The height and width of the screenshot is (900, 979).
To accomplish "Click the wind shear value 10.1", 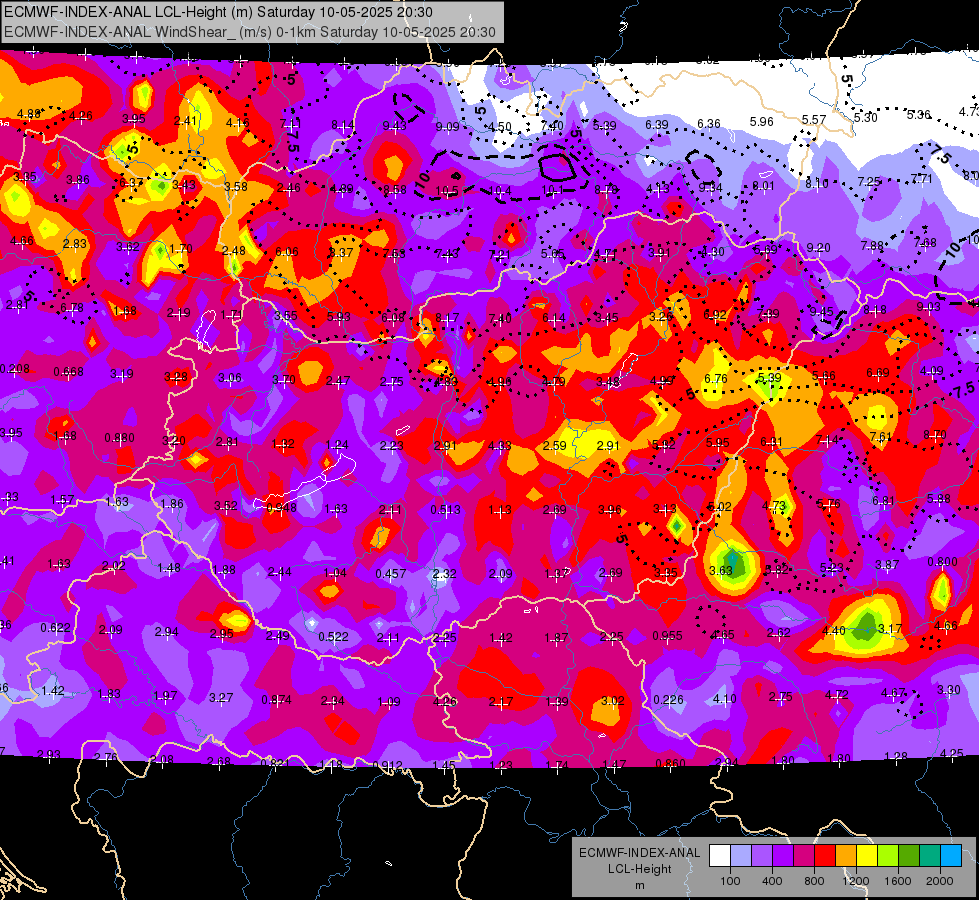I will click(x=553, y=190).
